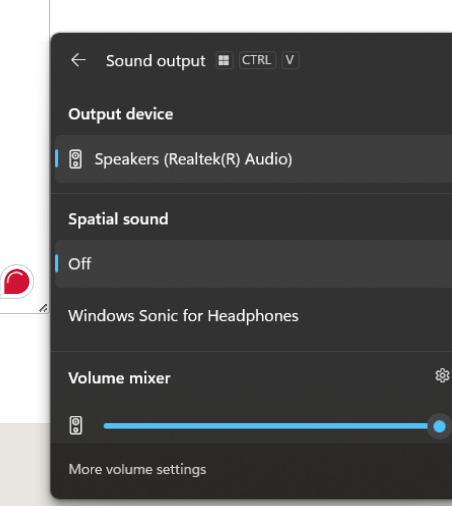Viewport: 452px width, 506px height.
Task: Click the blue speakers volume slider track
Action: (x=266, y=426)
